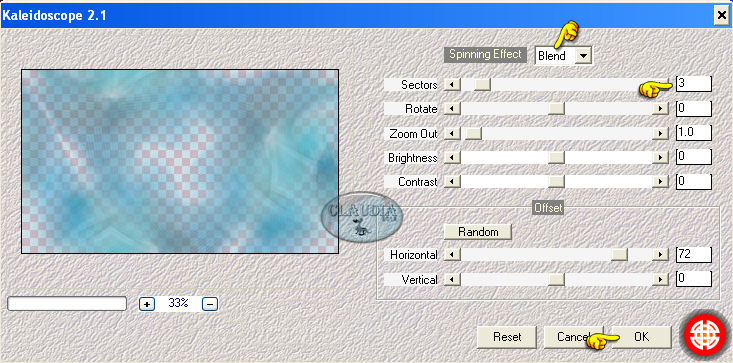Click the Rotate slider thumb

coord(556,109)
